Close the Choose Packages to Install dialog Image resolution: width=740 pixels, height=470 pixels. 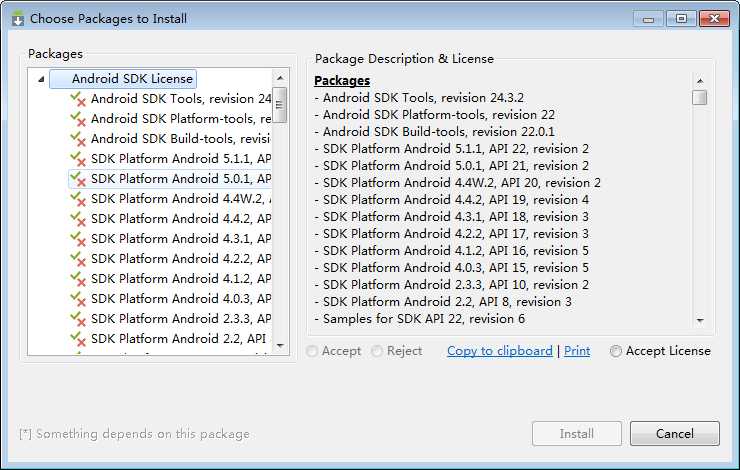click(715, 19)
